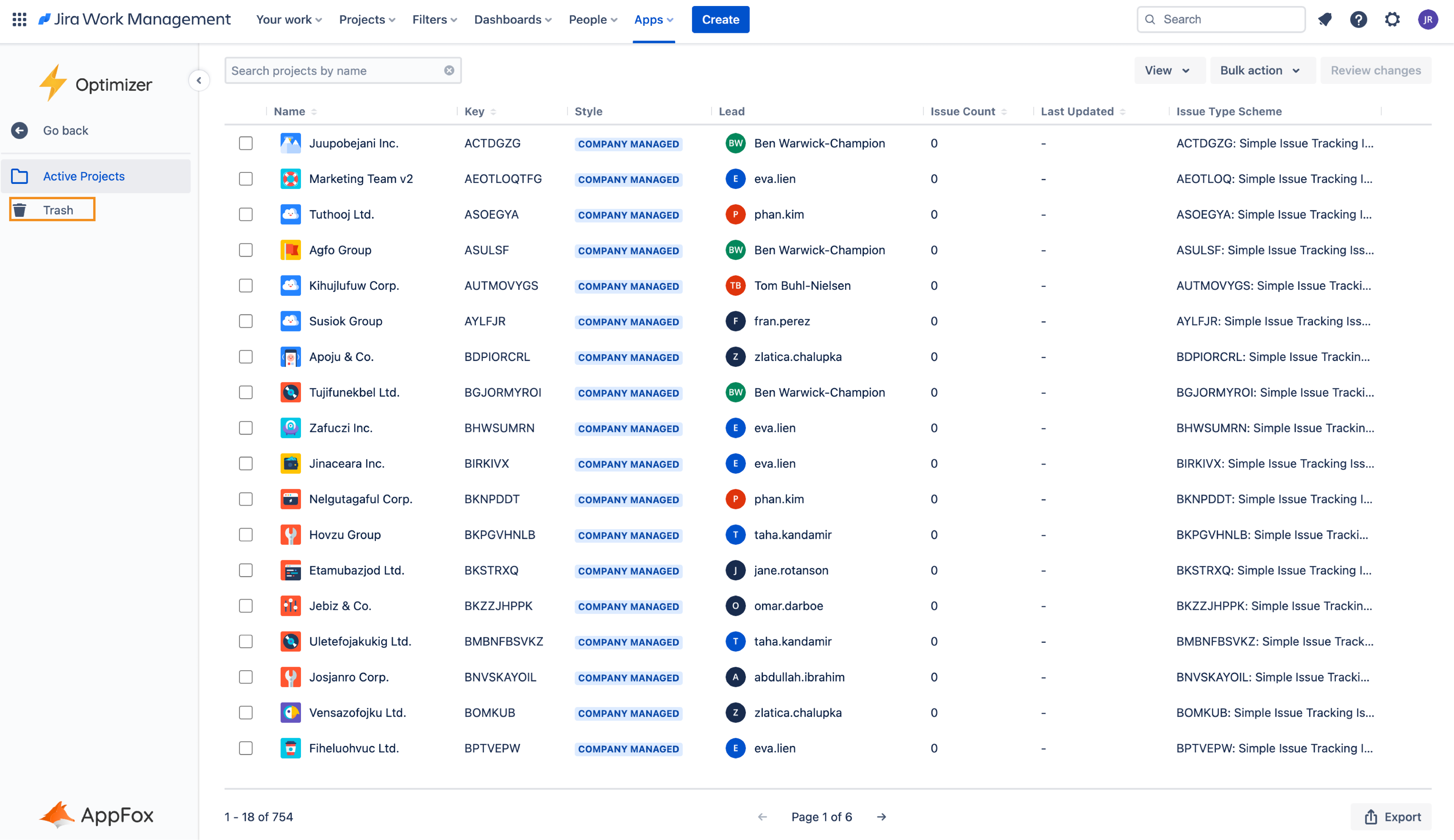The height and width of the screenshot is (840, 1454).
Task: Open the app switcher grid icon
Action: point(19,20)
